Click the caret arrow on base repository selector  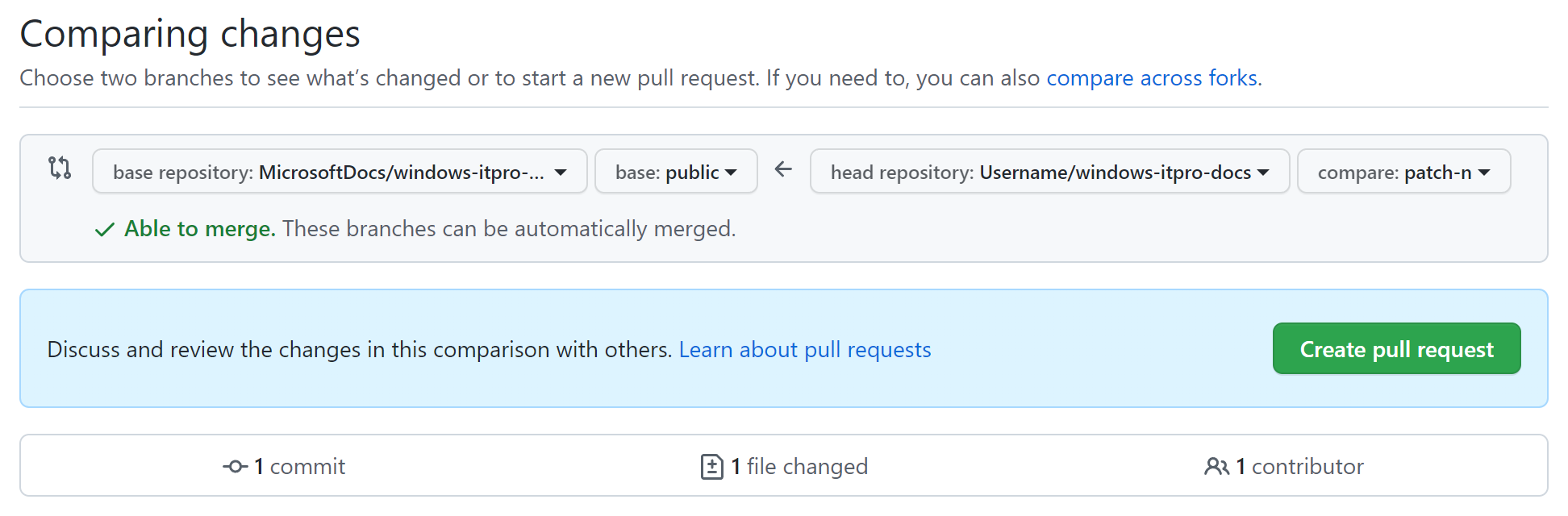click(x=561, y=173)
